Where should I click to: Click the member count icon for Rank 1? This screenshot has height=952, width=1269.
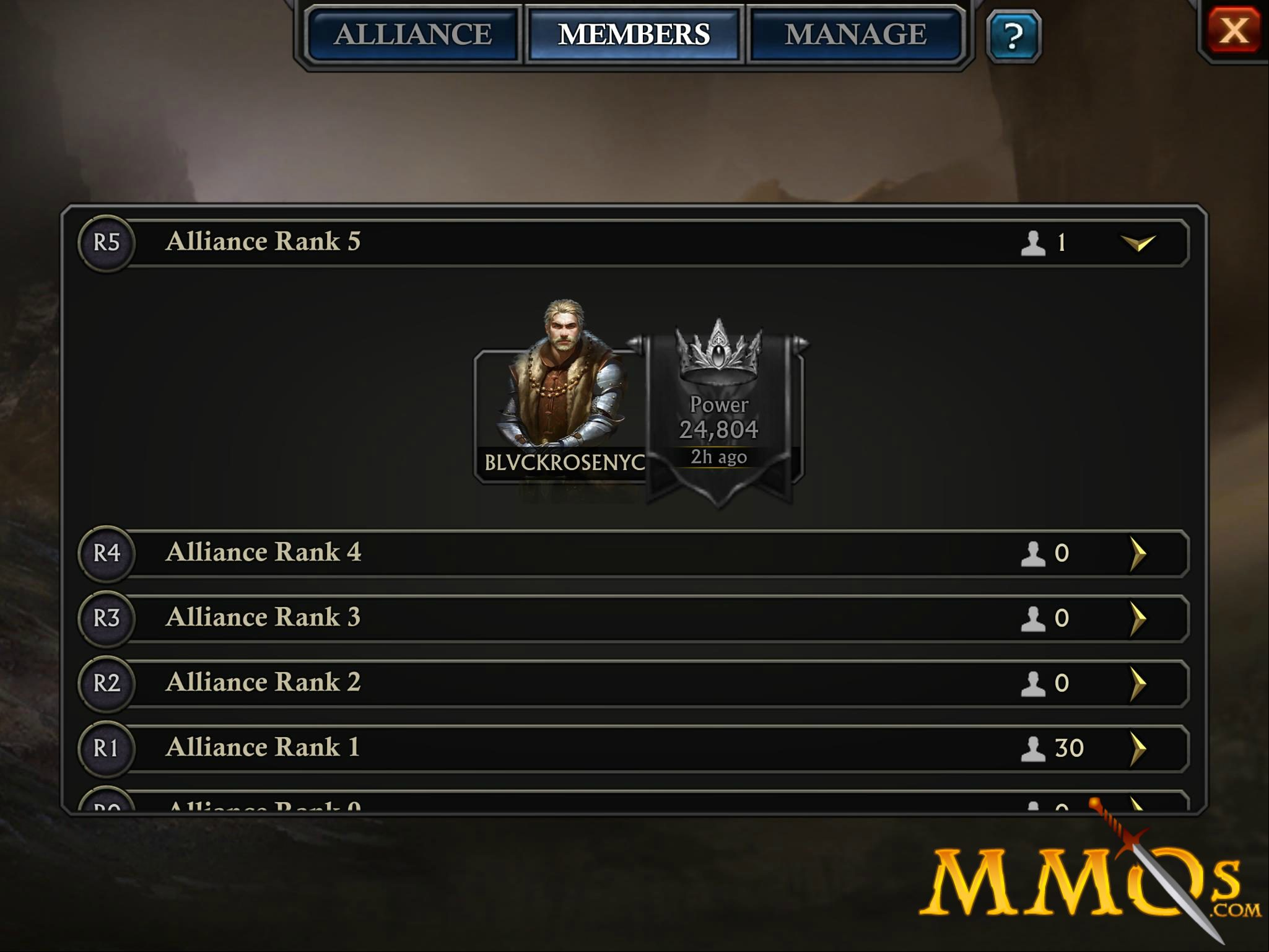pyautogui.click(x=1032, y=748)
